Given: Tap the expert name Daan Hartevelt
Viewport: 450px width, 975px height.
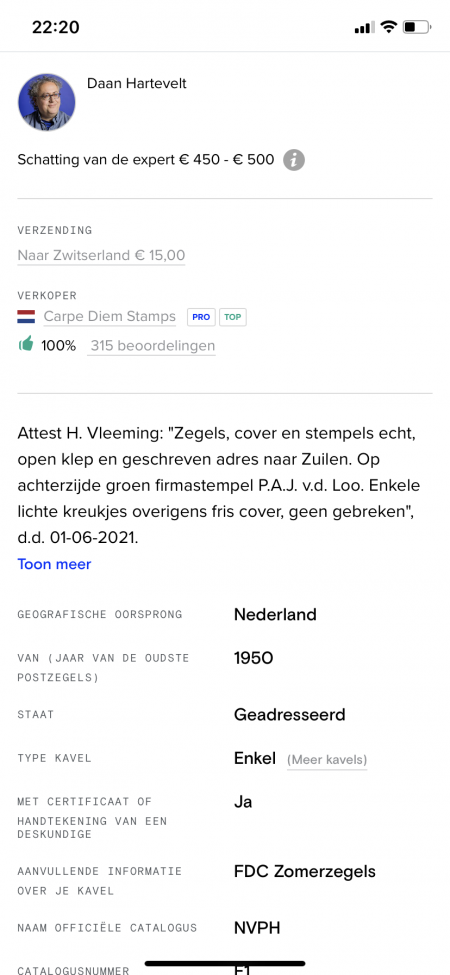Looking at the screenshot, I should tap(137, 84).
